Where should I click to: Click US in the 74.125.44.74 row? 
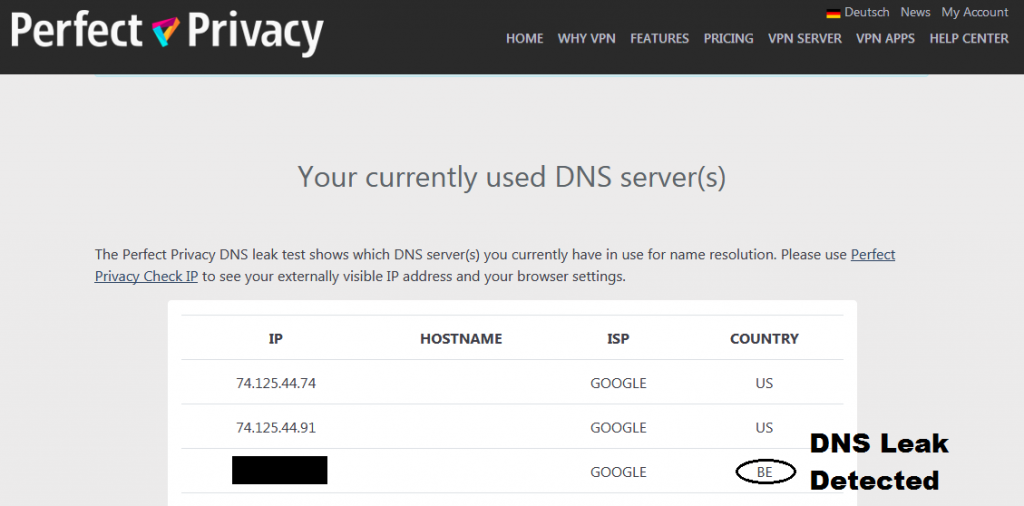coord(764,383)
